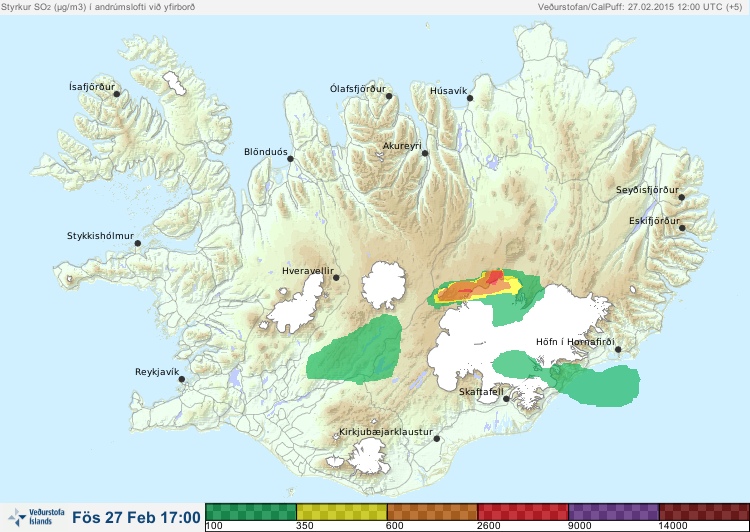Click the 'Fös 27 Feb 17:00' timestamp
This screenshot has width=750, height=532.
point(136,517)
